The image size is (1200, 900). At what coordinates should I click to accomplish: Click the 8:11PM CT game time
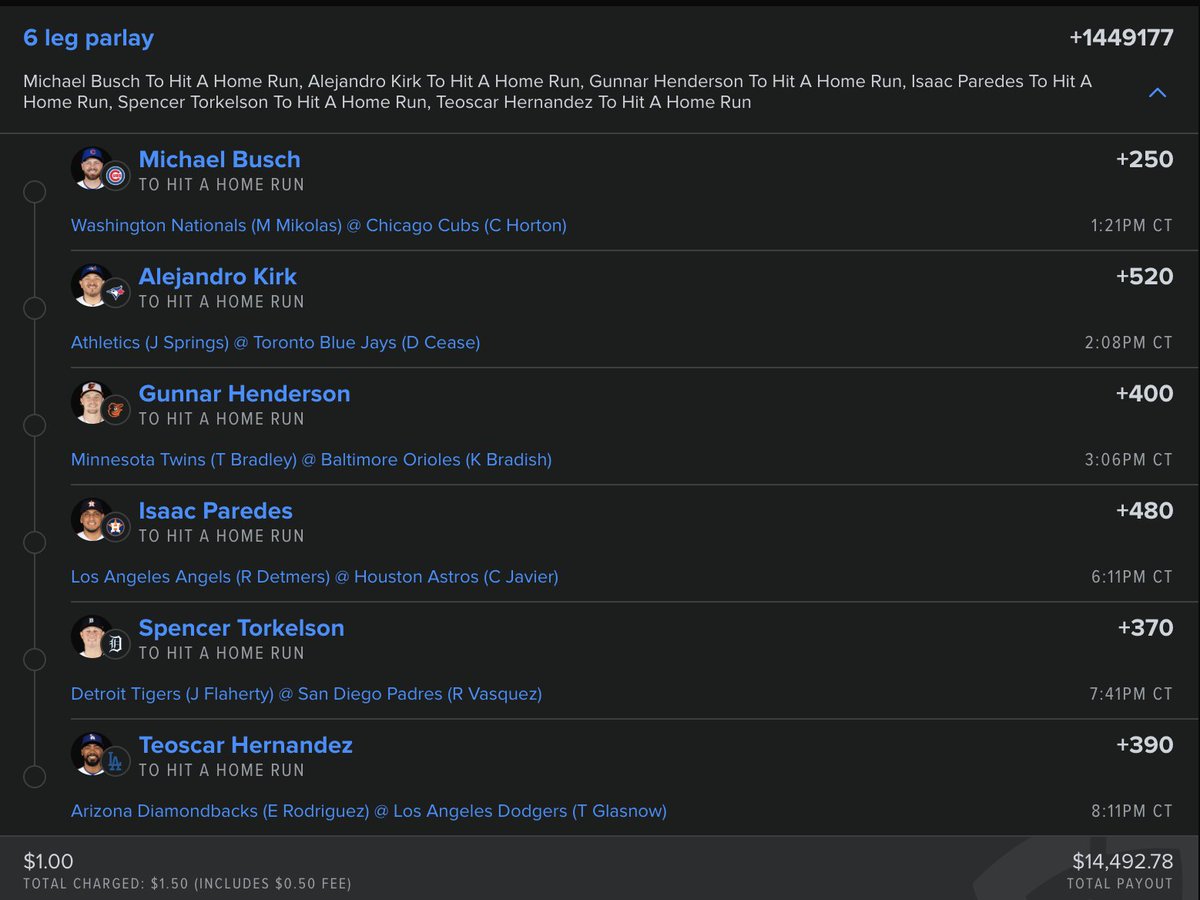1131,811
